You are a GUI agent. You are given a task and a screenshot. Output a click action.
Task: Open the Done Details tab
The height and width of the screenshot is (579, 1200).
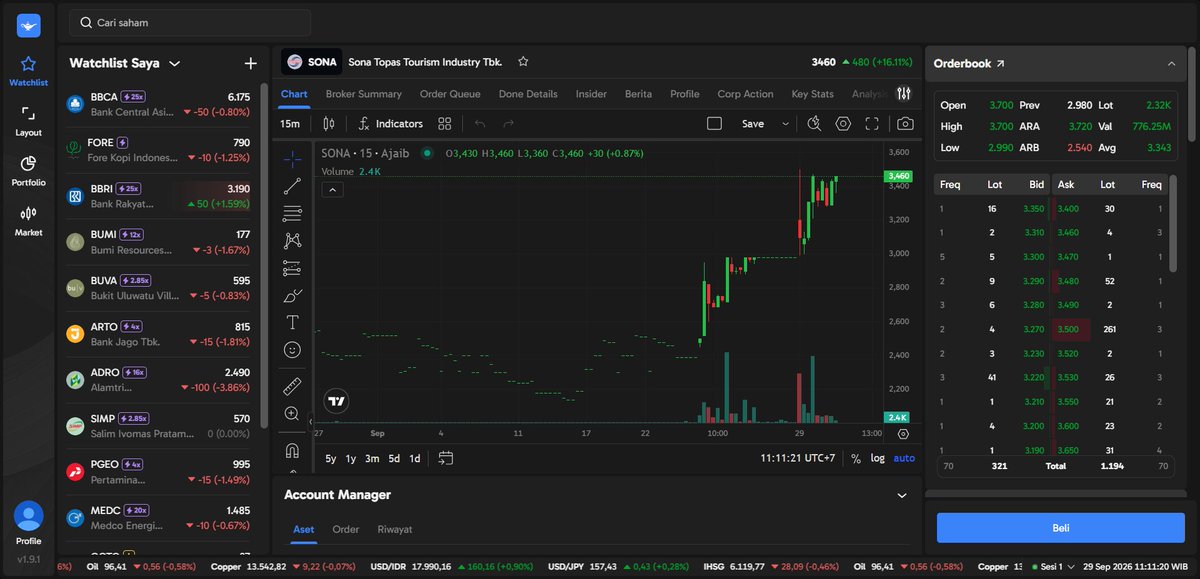[528, 94]
